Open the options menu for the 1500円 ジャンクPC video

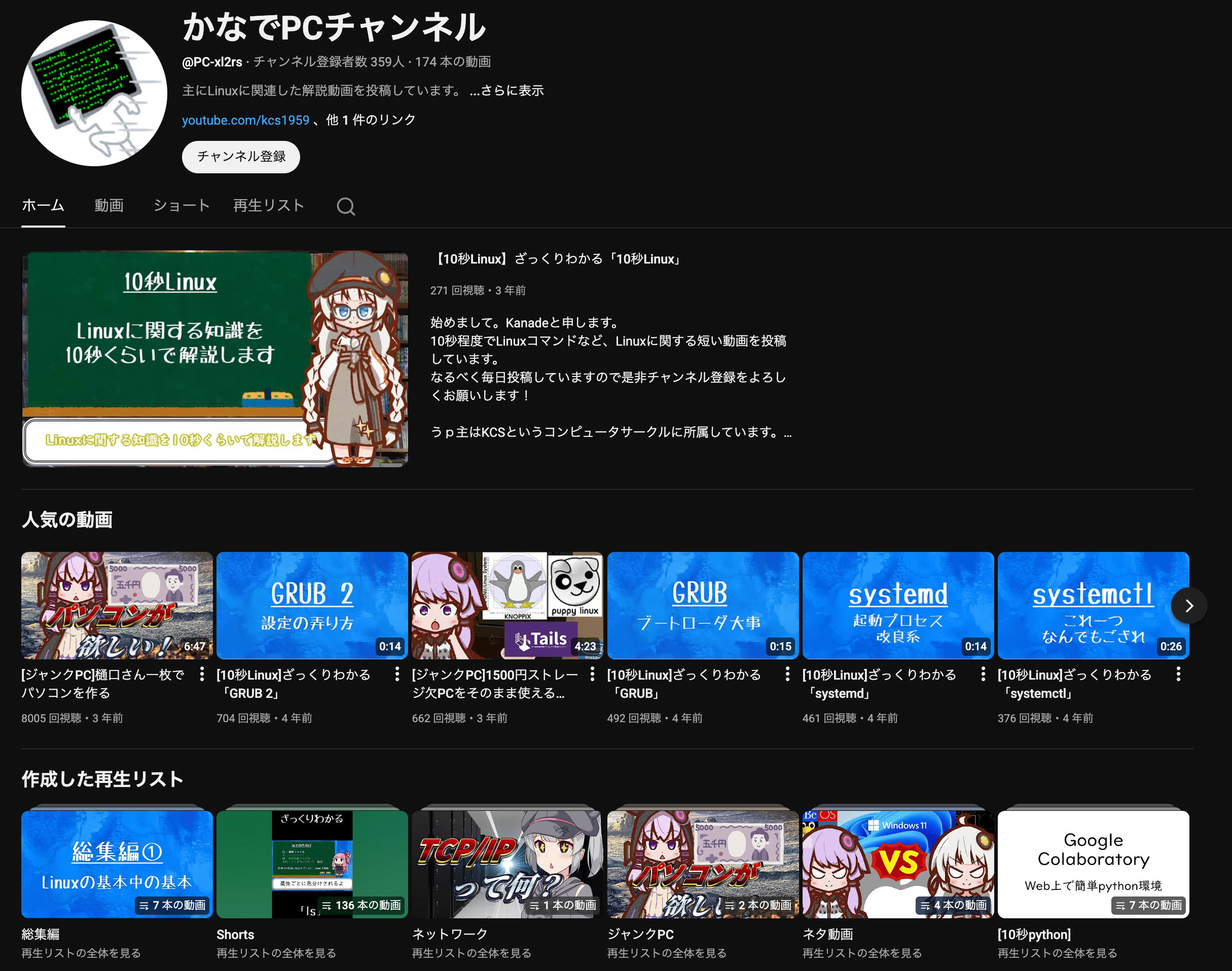[592, 674]
